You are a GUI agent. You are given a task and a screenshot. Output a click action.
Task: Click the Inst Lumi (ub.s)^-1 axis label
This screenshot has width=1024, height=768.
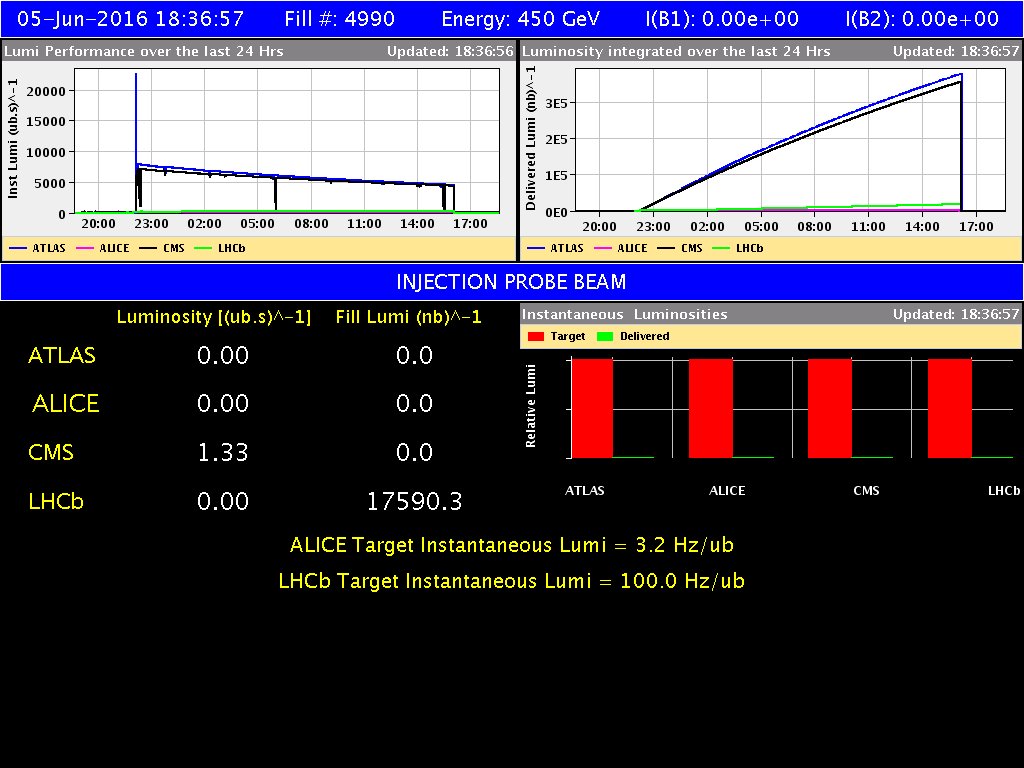[12, 138]
